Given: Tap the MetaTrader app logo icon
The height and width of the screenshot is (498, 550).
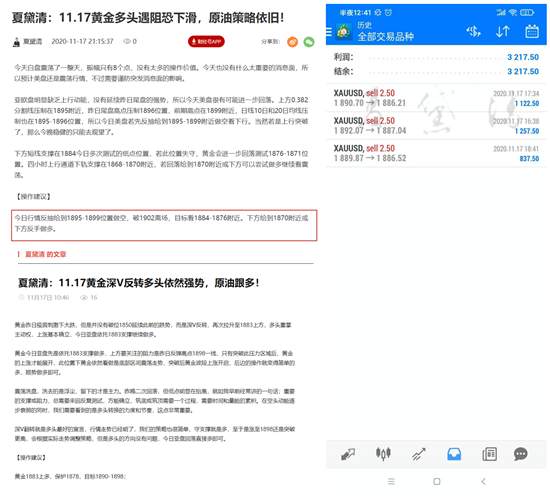Looking at the screenshot, I should click(343, 32).
